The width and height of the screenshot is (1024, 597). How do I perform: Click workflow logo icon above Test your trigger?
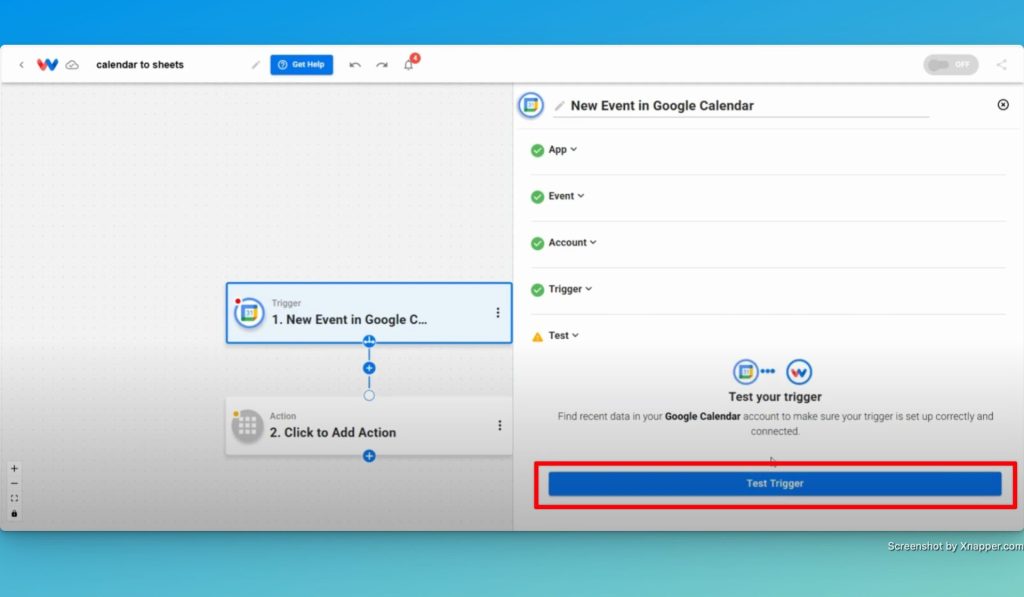tap(799, 372)
